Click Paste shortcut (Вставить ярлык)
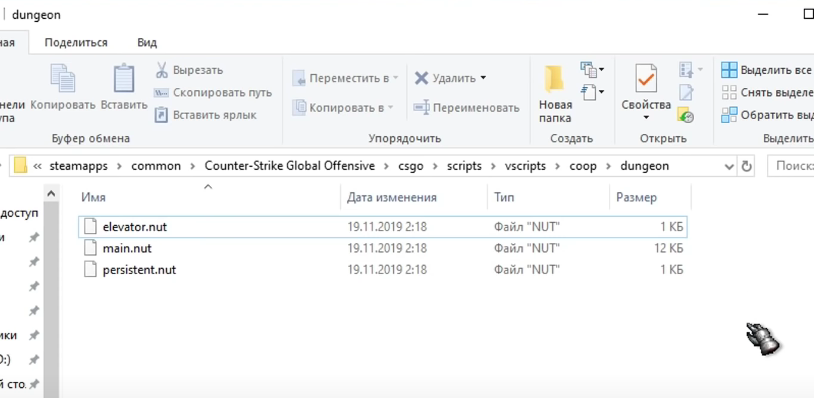The width and height of the screenshot is (814, 398). click(206, 115)
